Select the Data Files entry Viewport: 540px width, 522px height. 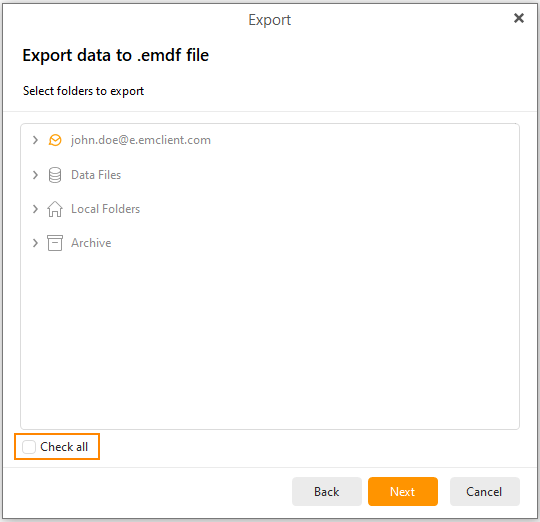click(x=96, y=175)
